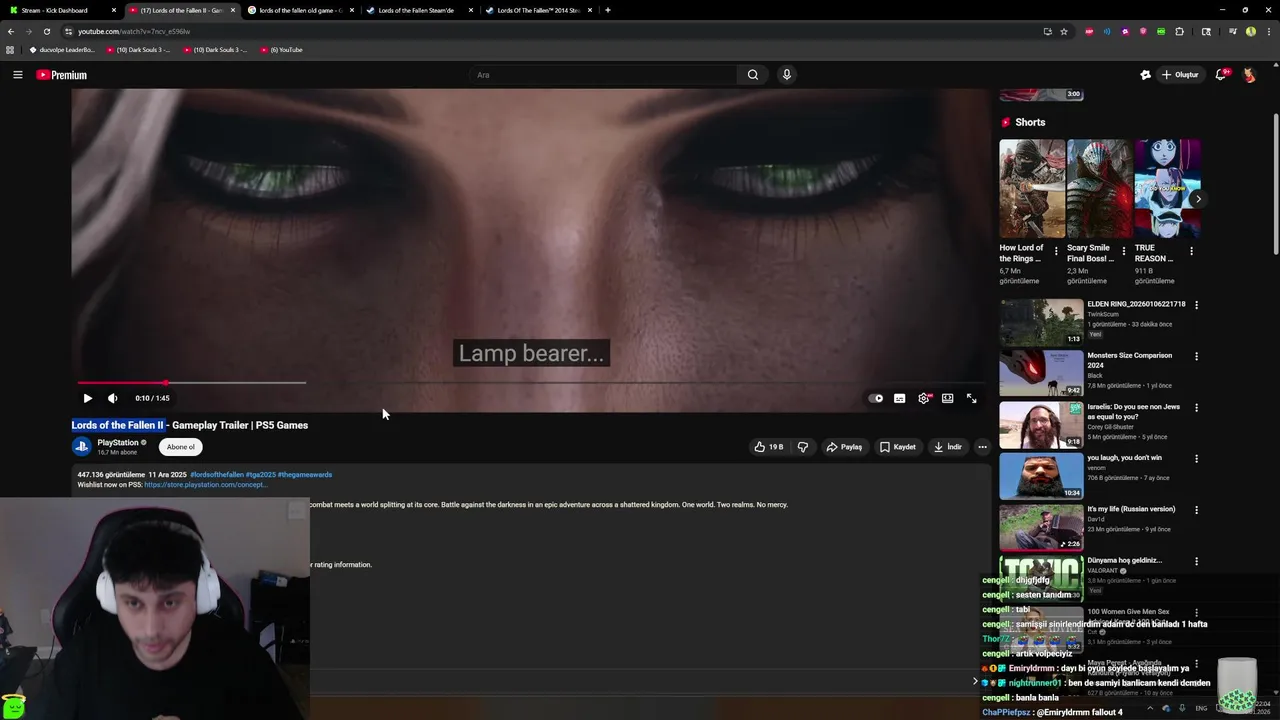
Task: Open TRUE REASON Short thumbnail
Action: pos(1167,188)
